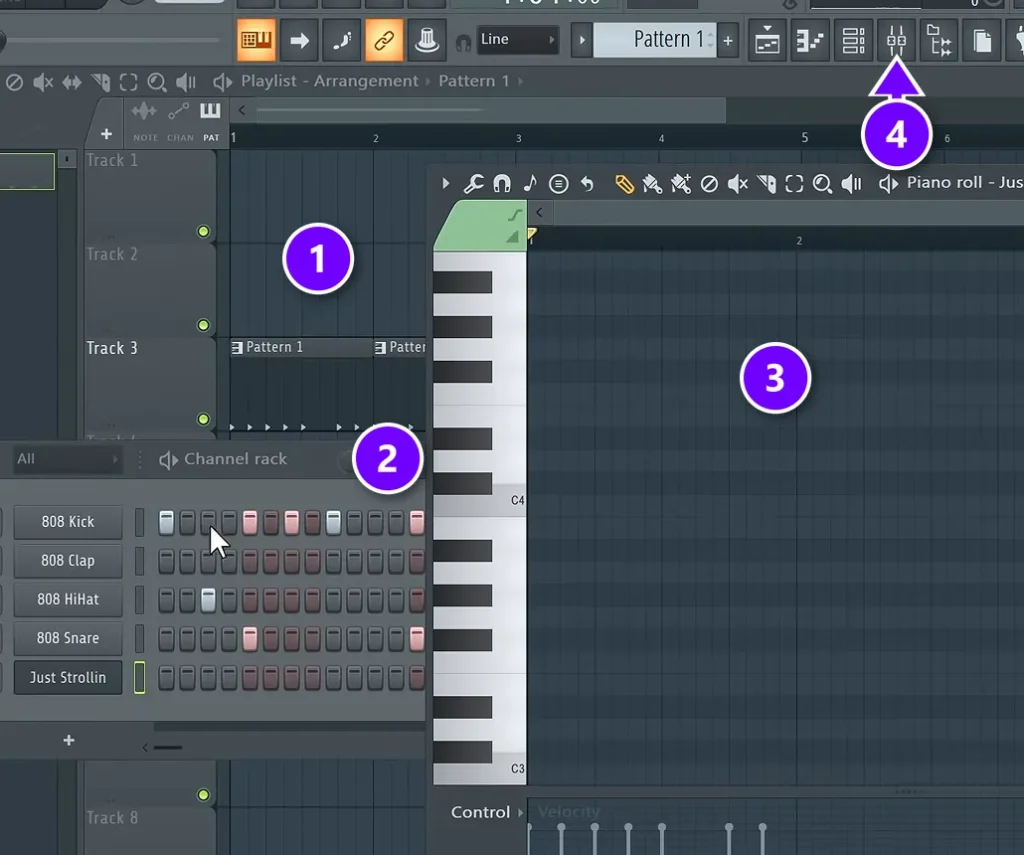Open the Piano roll stamp note icon
This screenshot has height=855, width=1024.
tap(530, 184)
